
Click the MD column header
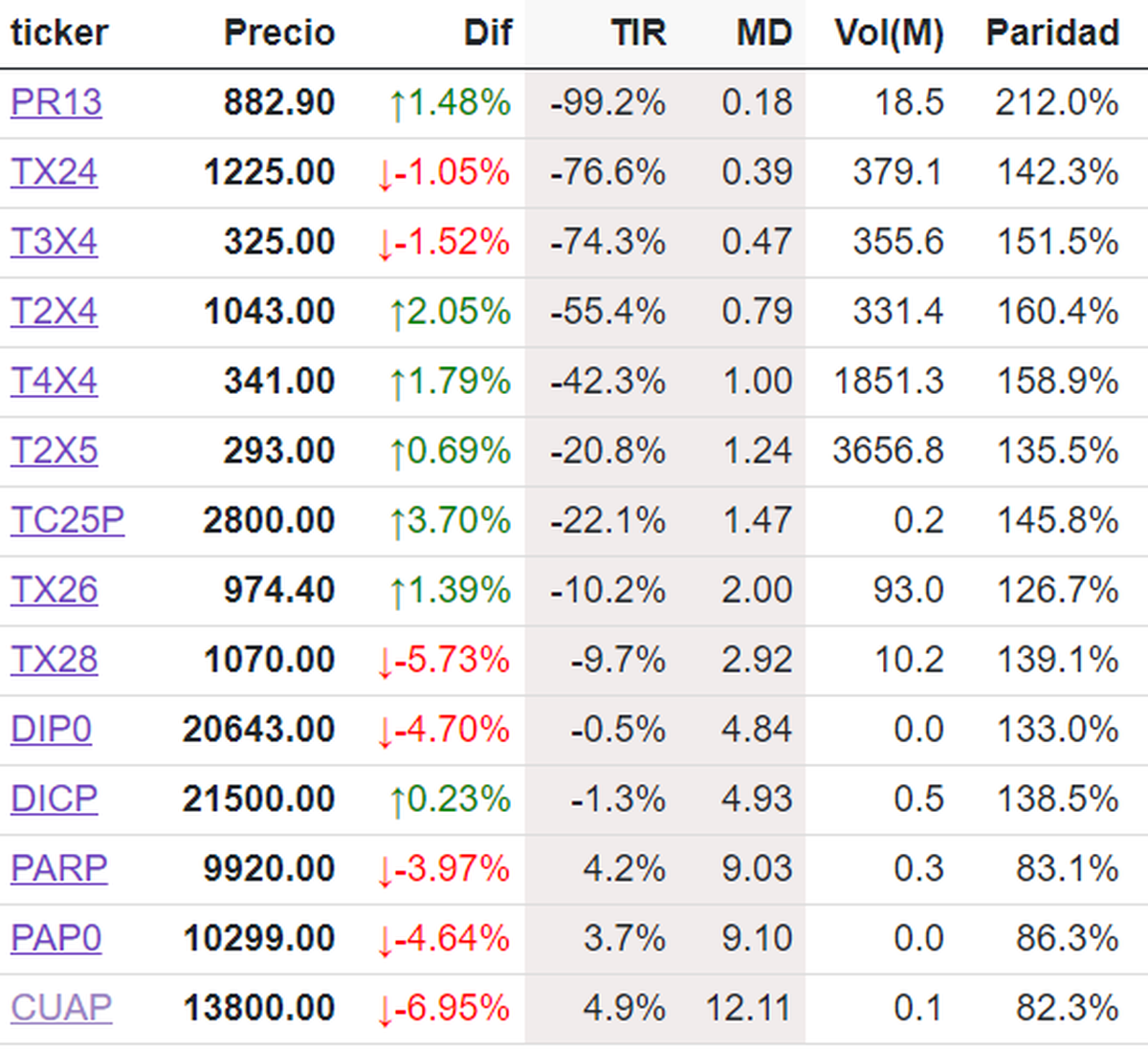(x=763, y=33)
